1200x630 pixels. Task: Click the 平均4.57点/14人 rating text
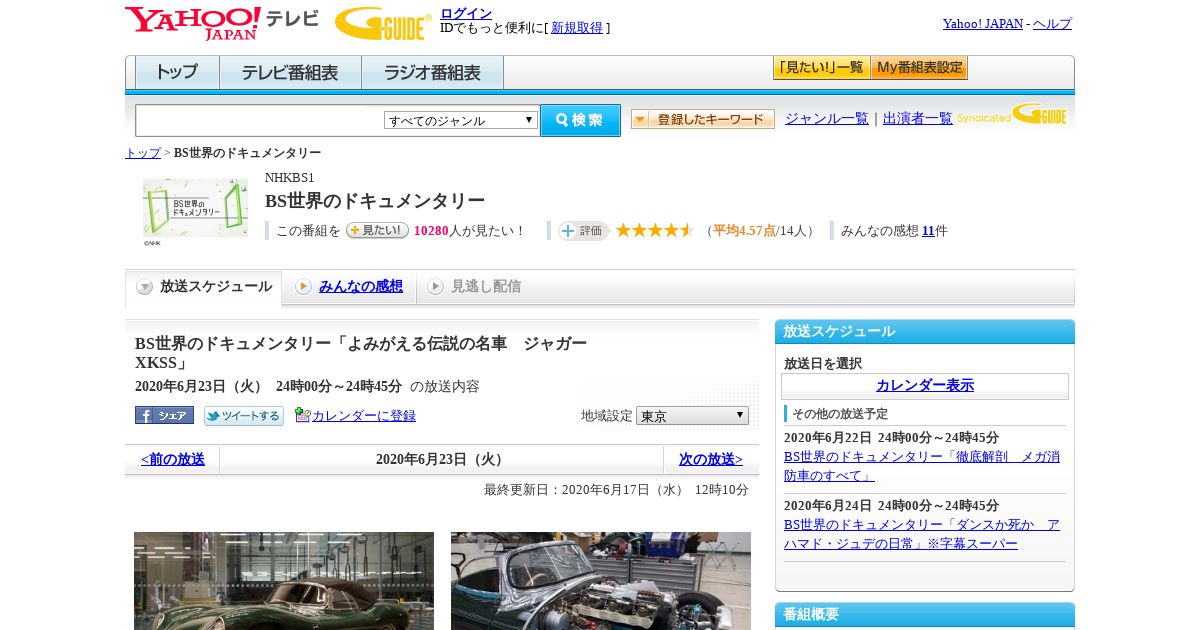pyautogui.click(x=759, y=231)
